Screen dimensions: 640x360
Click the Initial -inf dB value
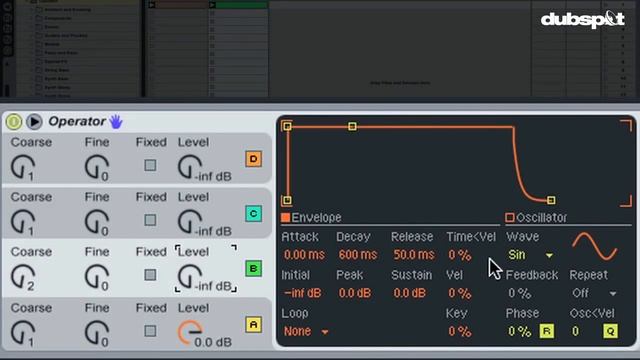(302, 293)
